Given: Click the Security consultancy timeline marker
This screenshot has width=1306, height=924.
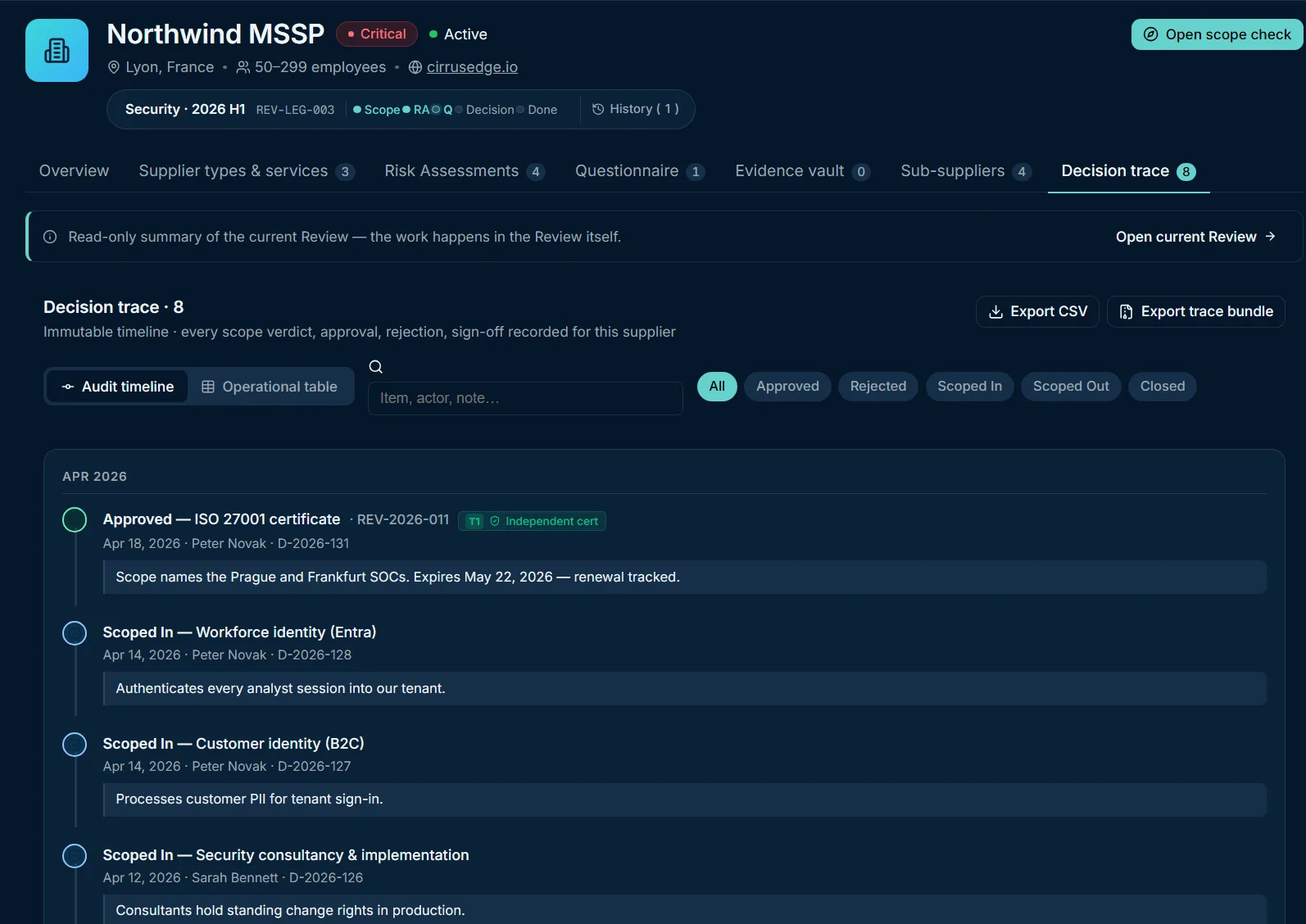Looking at the screenshot, I should click(75, 855).
